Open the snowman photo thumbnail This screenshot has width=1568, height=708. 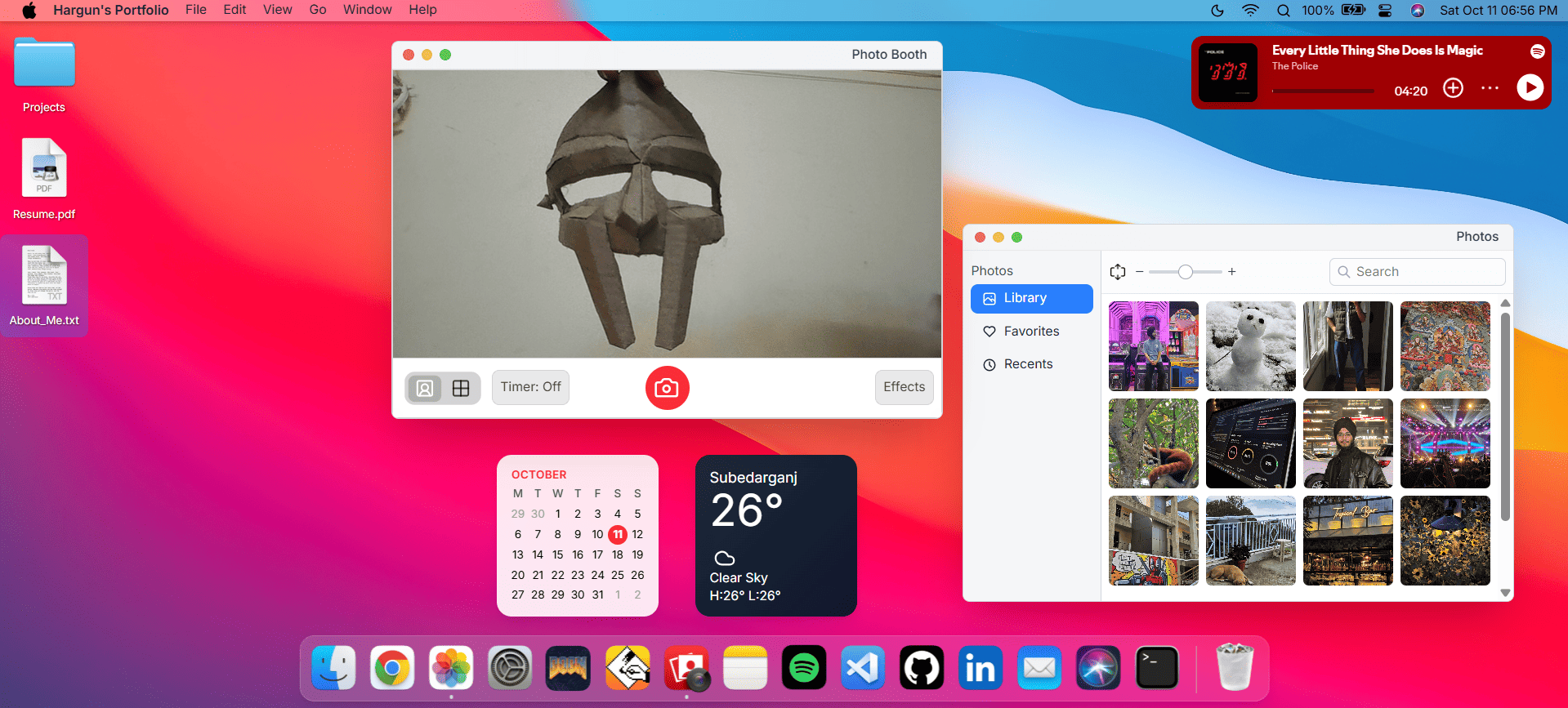1250,346
